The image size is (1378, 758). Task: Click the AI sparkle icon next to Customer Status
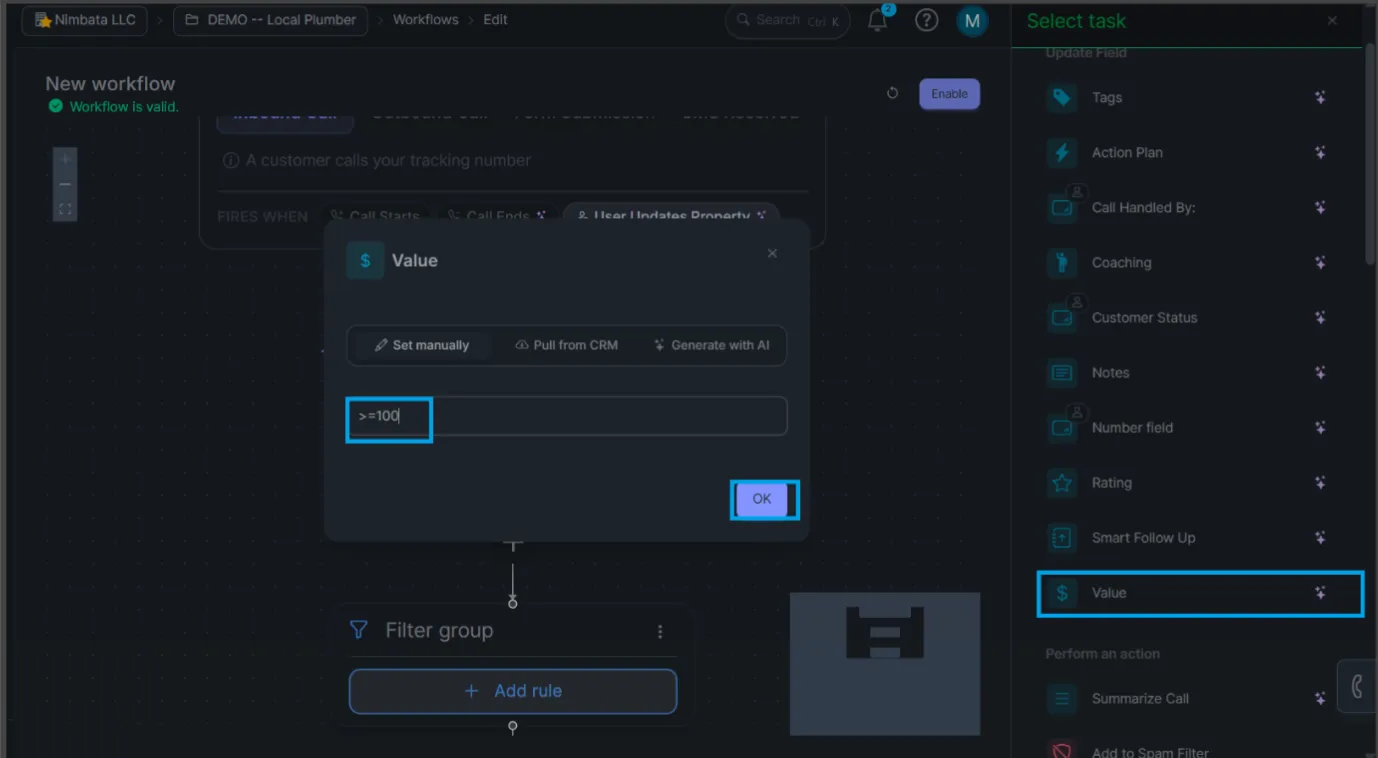pos(1320,317)
